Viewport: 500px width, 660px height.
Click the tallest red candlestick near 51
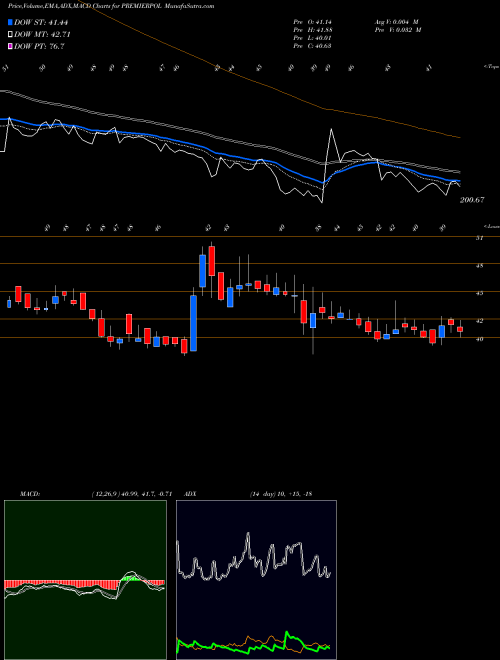(212, 261)
